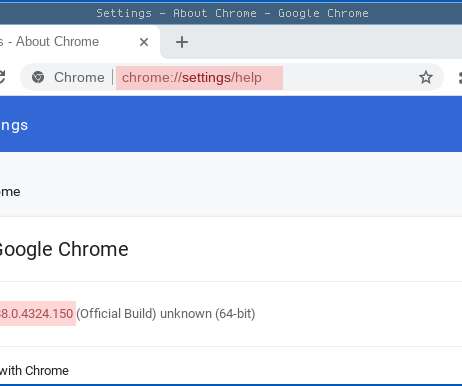Bookmark this page with the star icon
The height and width of the screenshot is (386, 462).
pos(426,77)
